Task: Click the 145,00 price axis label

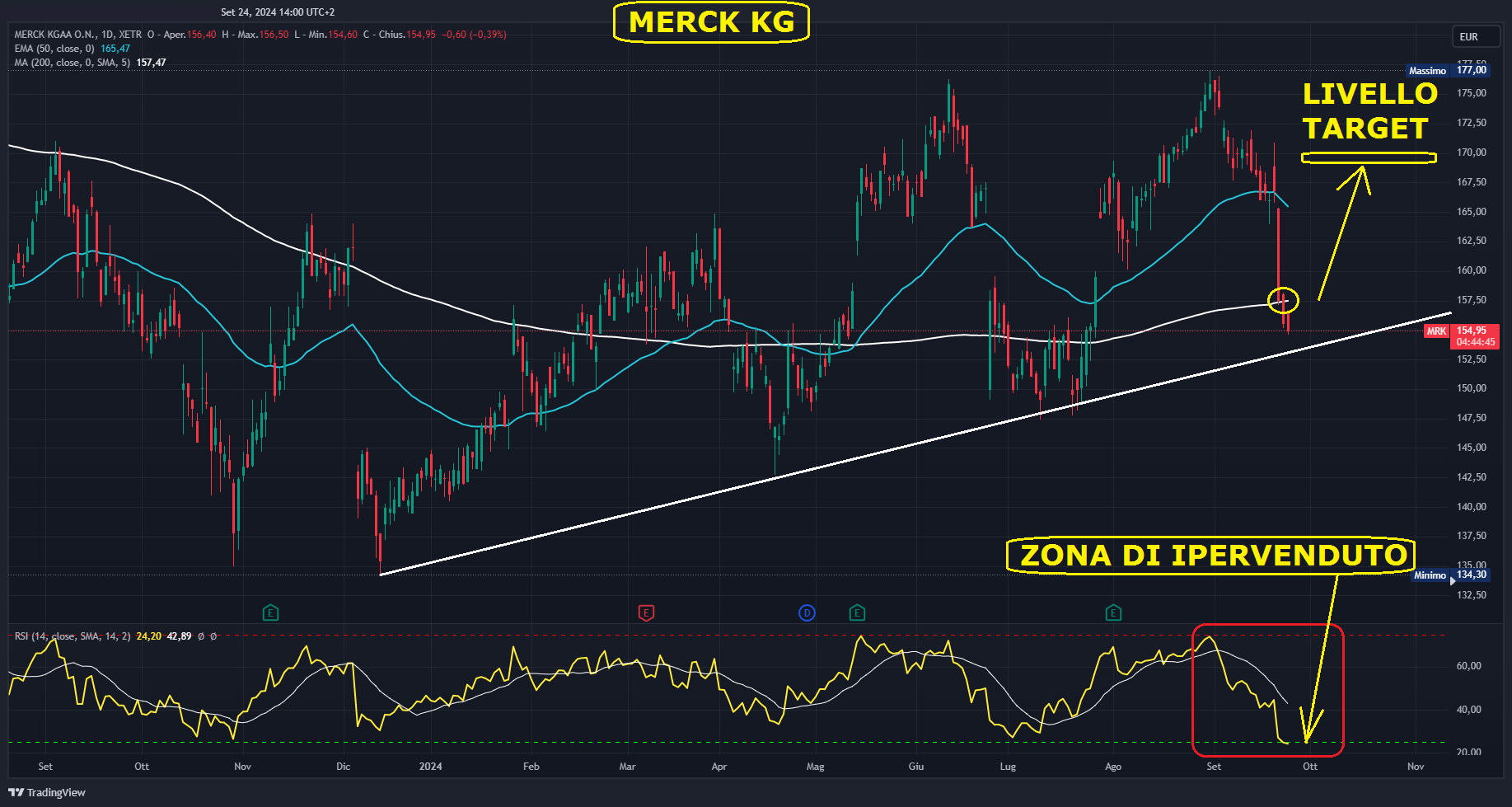Action: tap(1472, 448)
